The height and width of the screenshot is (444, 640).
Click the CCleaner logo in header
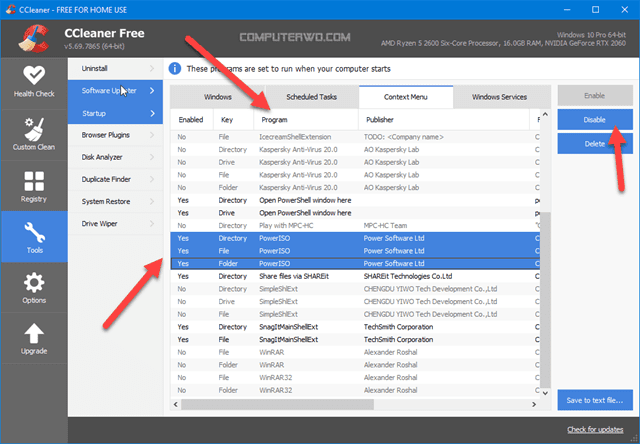[33, 39]
